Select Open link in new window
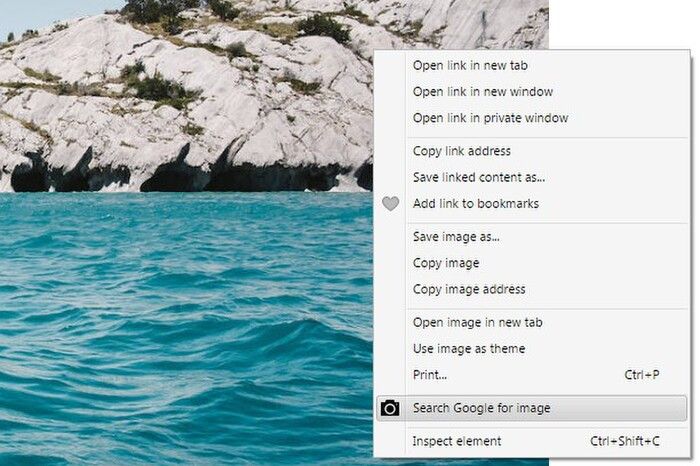 pos(483,92)
